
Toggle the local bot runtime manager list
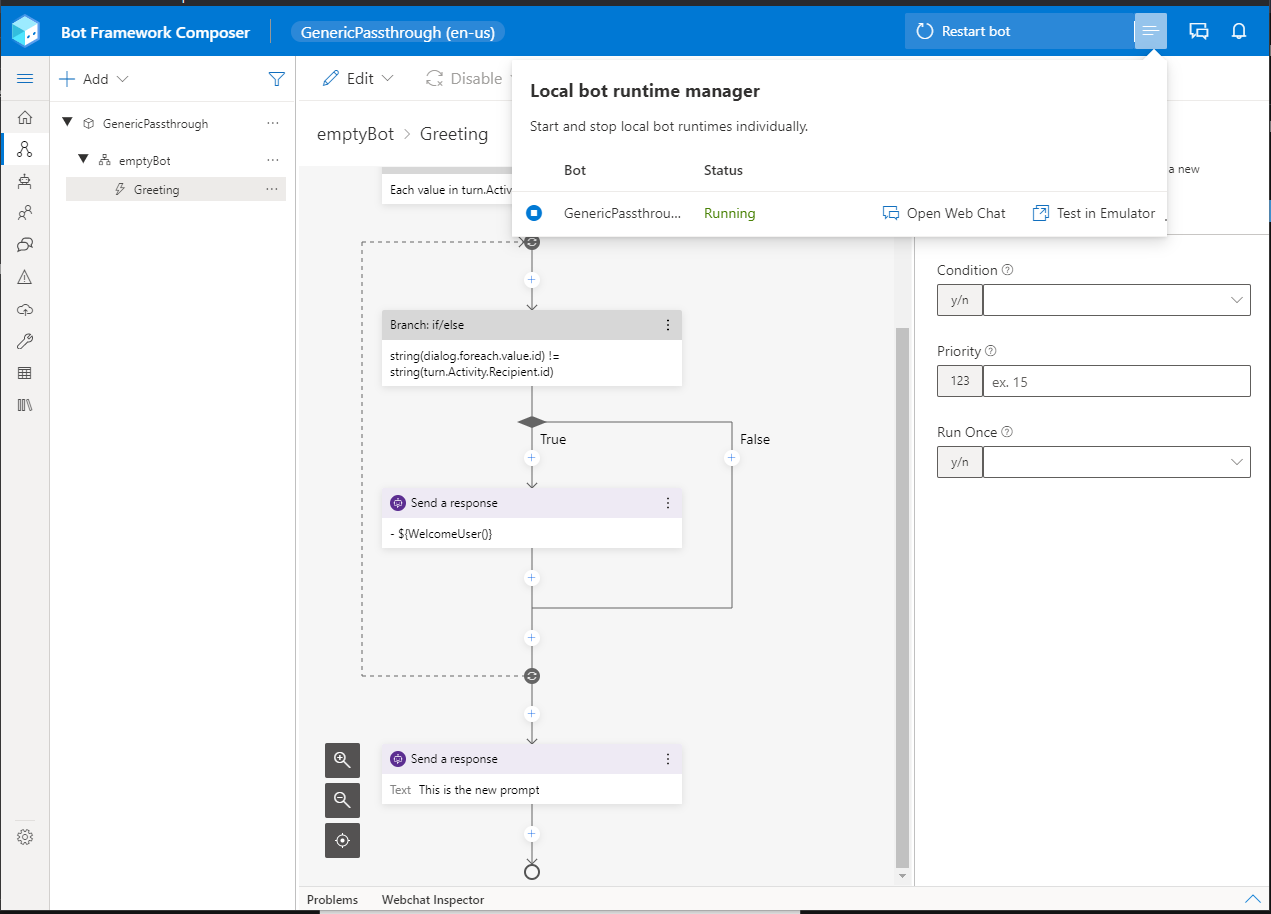tap(1151, 31)
